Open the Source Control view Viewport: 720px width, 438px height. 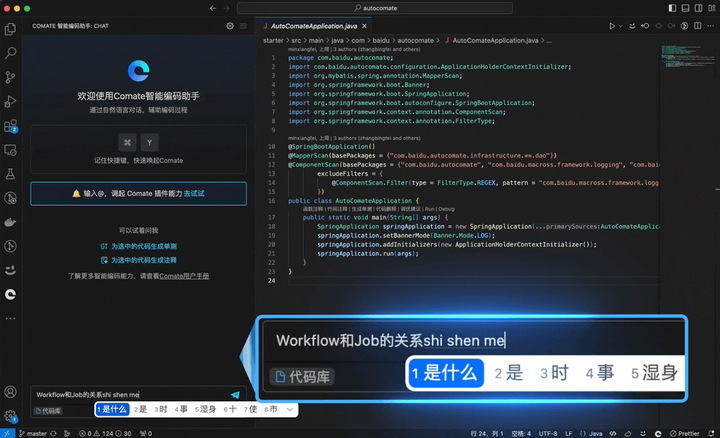(x=11, y=77)
